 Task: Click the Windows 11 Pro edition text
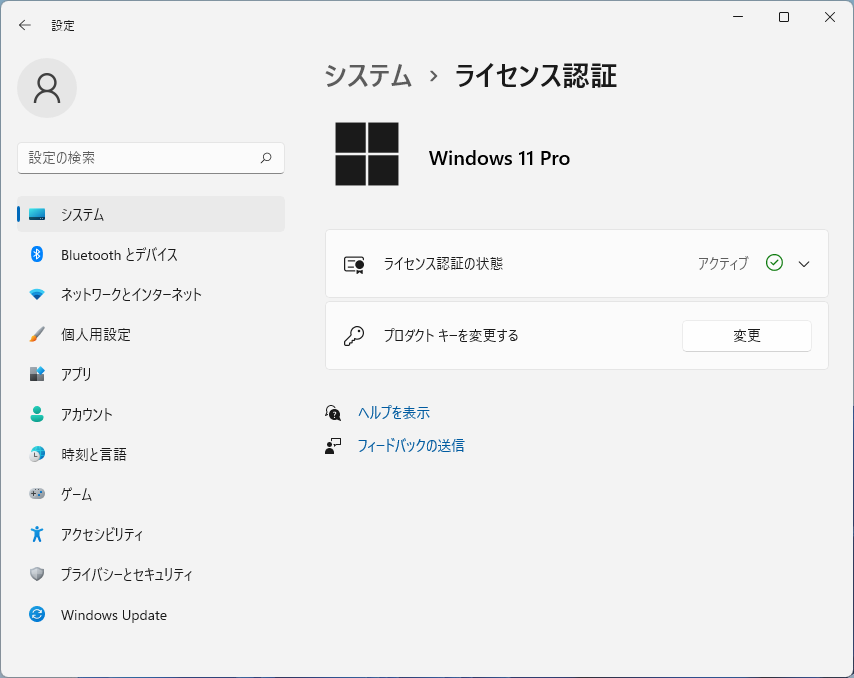[499, 158]
